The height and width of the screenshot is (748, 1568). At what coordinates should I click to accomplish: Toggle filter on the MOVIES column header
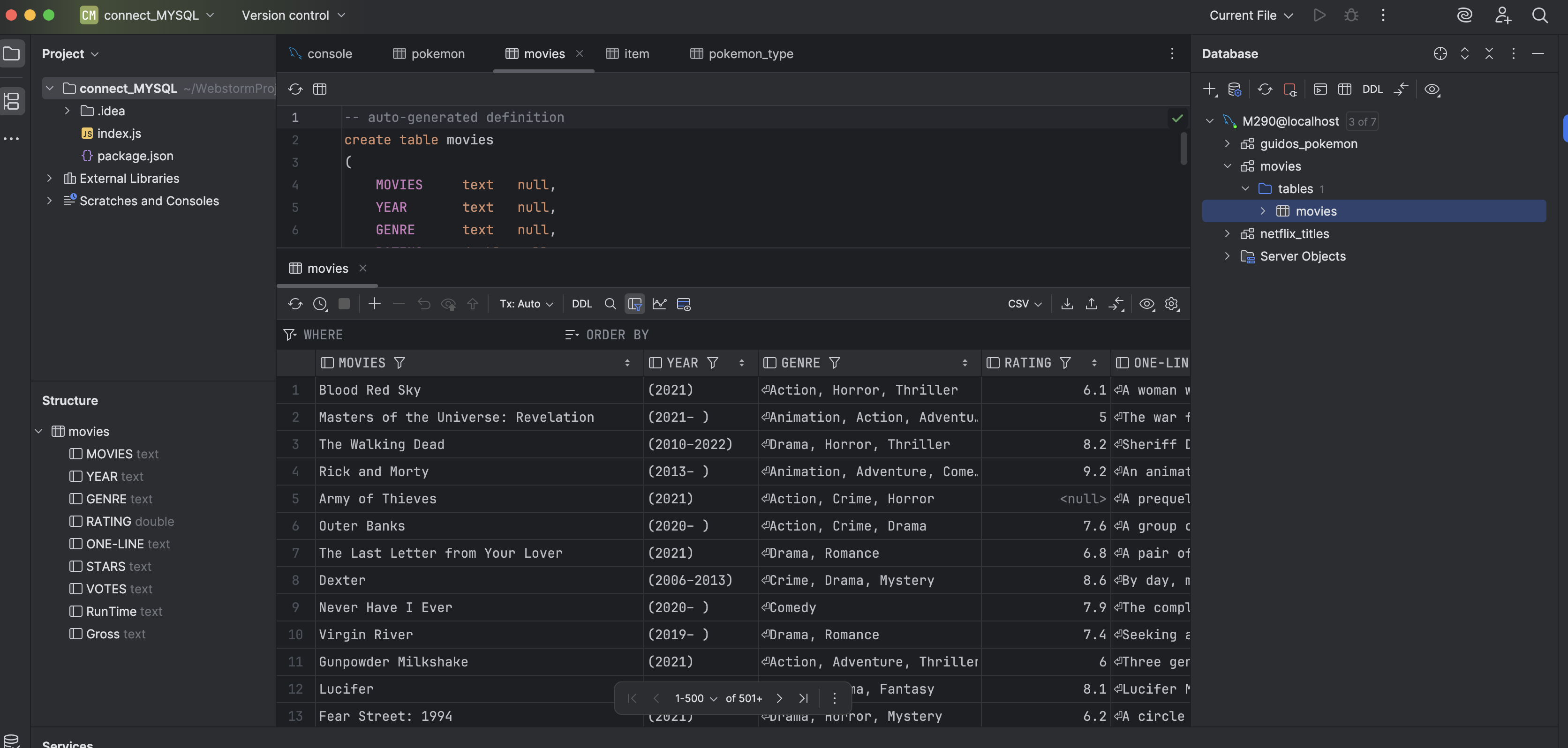pyautogui.click(x=400, y=363)
